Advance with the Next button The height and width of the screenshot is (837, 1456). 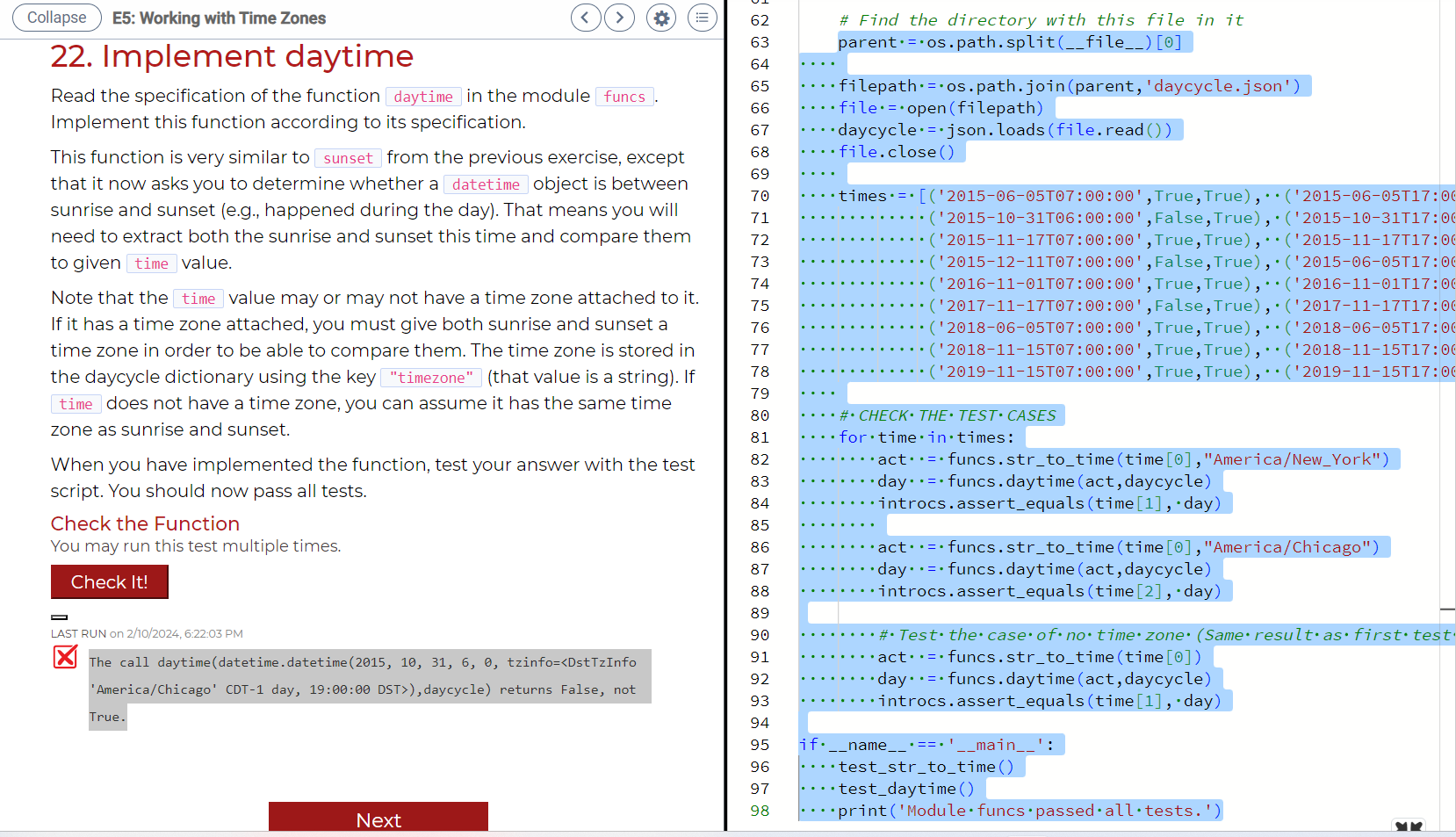tap(378, 819)
